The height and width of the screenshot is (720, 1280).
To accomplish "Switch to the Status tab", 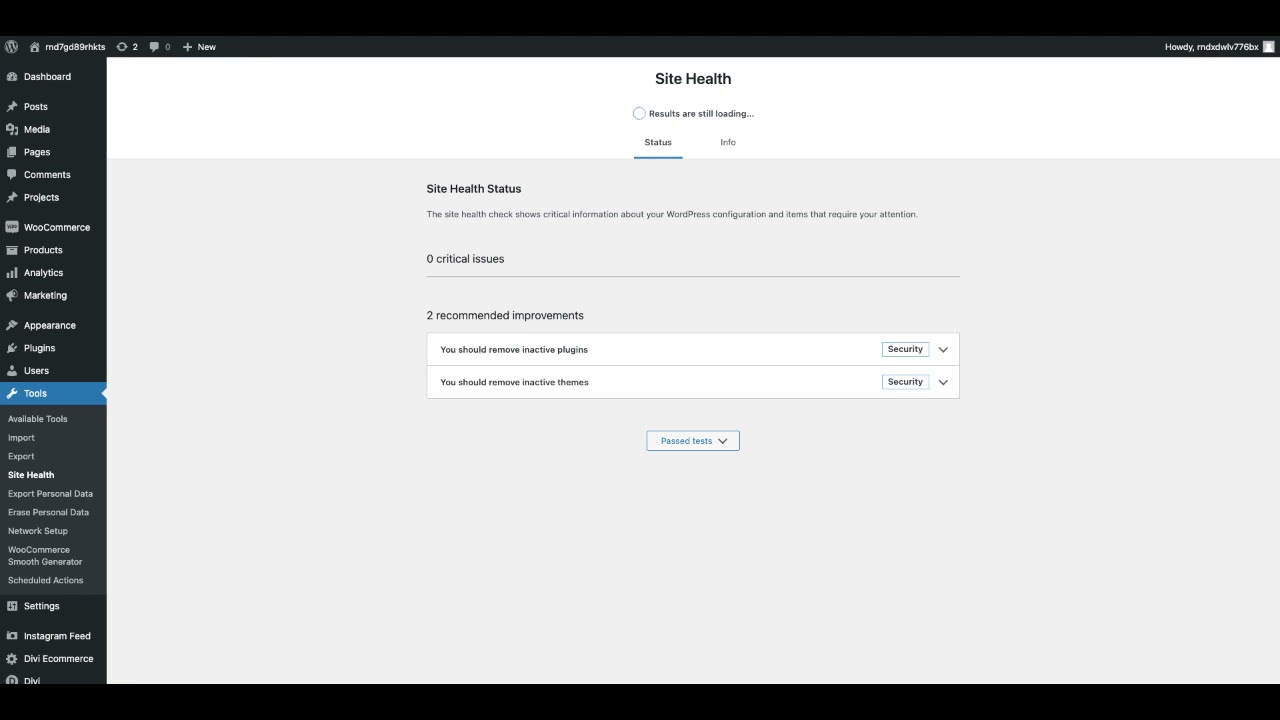I will pyautogui.click(x=658, y=142).
